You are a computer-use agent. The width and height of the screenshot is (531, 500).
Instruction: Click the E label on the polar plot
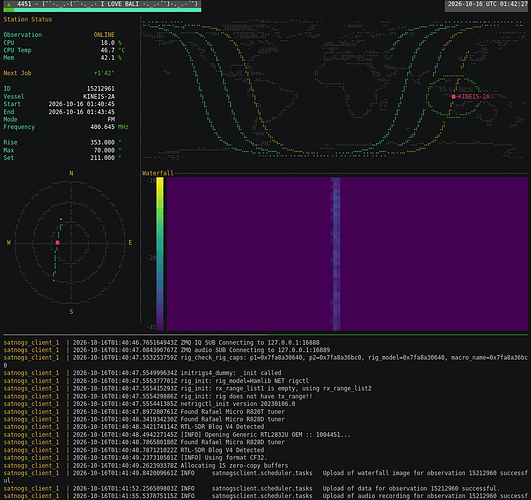[x=130, y=243]
